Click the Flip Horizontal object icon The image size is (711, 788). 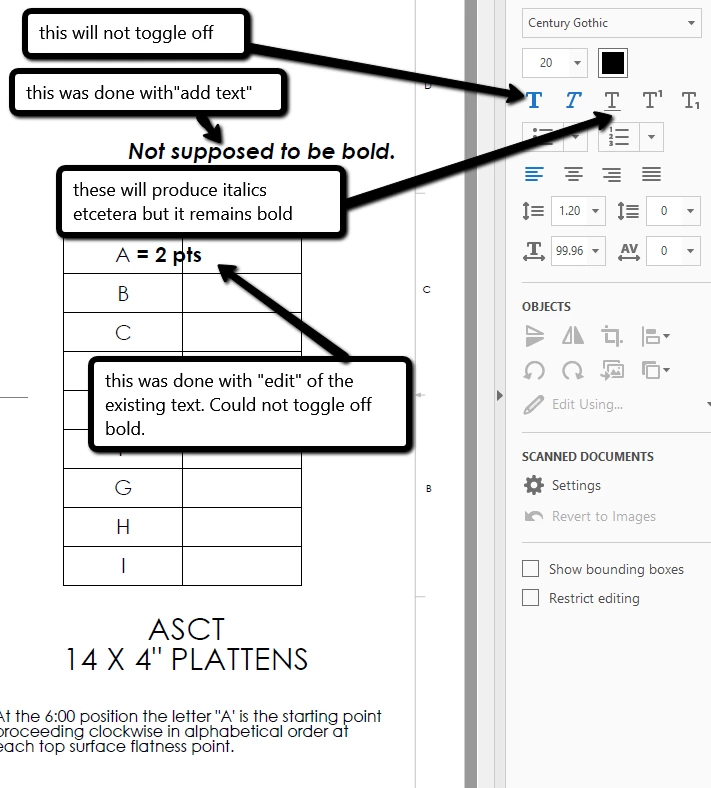point(573,336)
